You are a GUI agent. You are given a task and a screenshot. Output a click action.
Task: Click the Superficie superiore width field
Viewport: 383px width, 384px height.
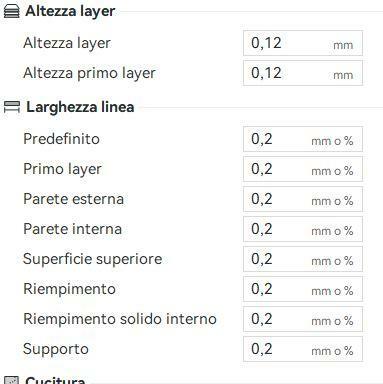pos(303,259)
